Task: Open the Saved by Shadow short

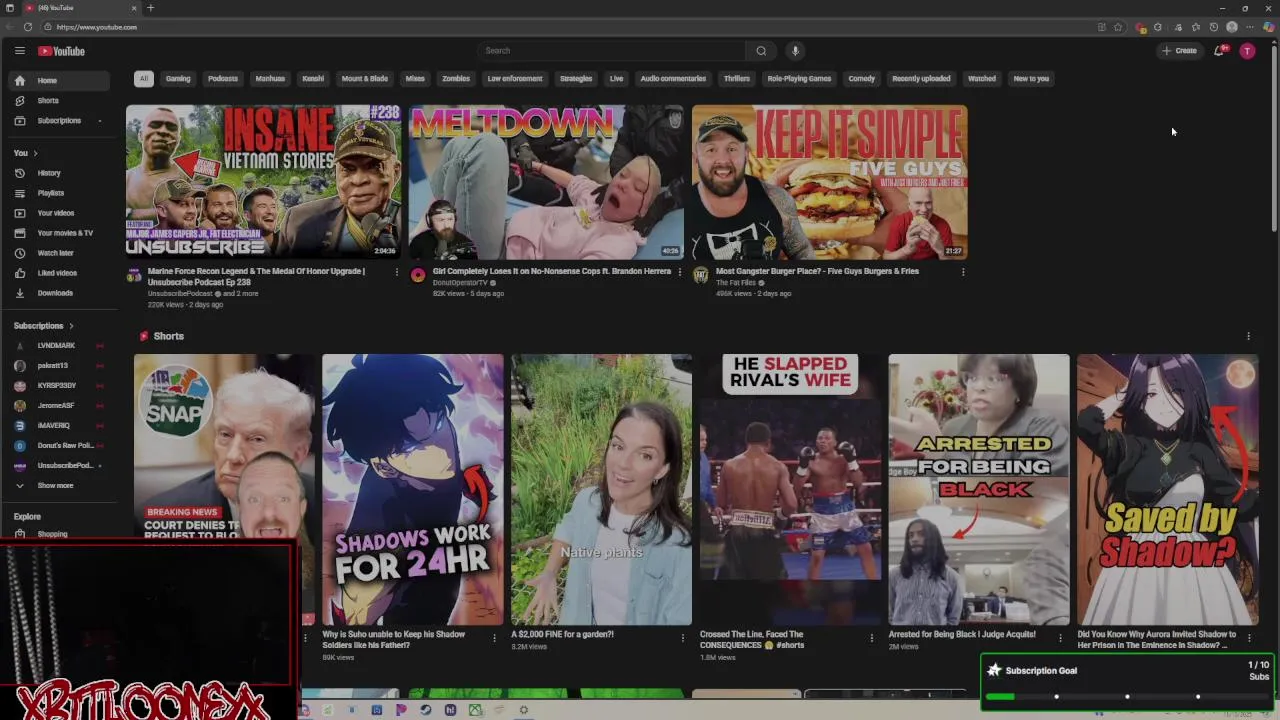Action: (1168, 490)
